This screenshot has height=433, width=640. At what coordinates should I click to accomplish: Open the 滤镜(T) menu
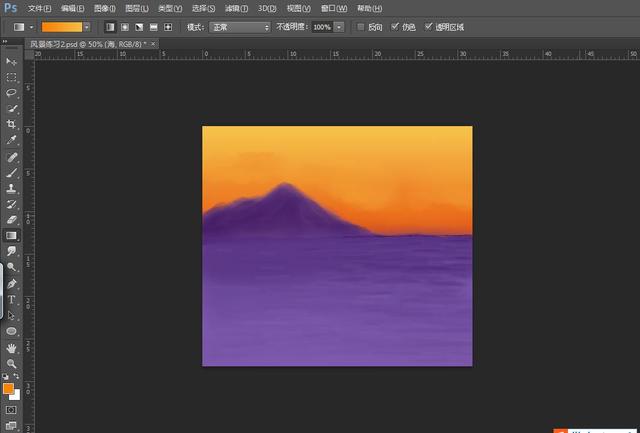point(235,7)
